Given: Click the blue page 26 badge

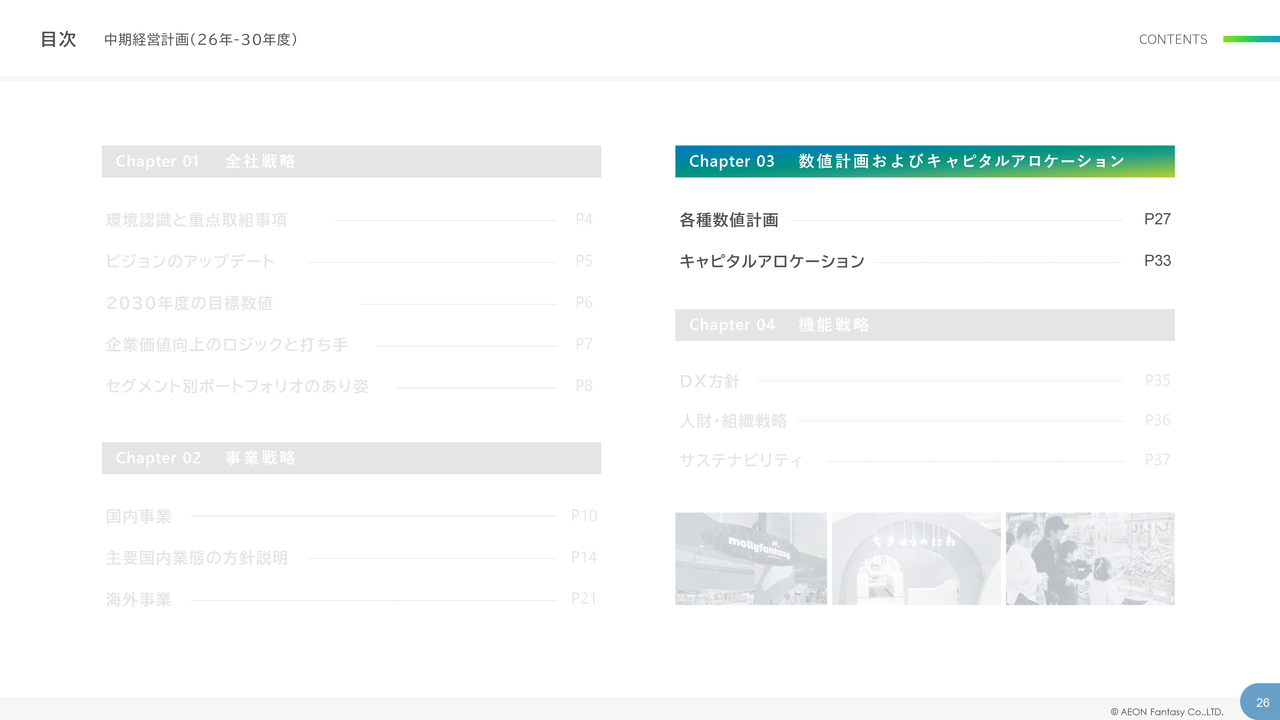Looking at the screenshot, I should point(1261,702).
